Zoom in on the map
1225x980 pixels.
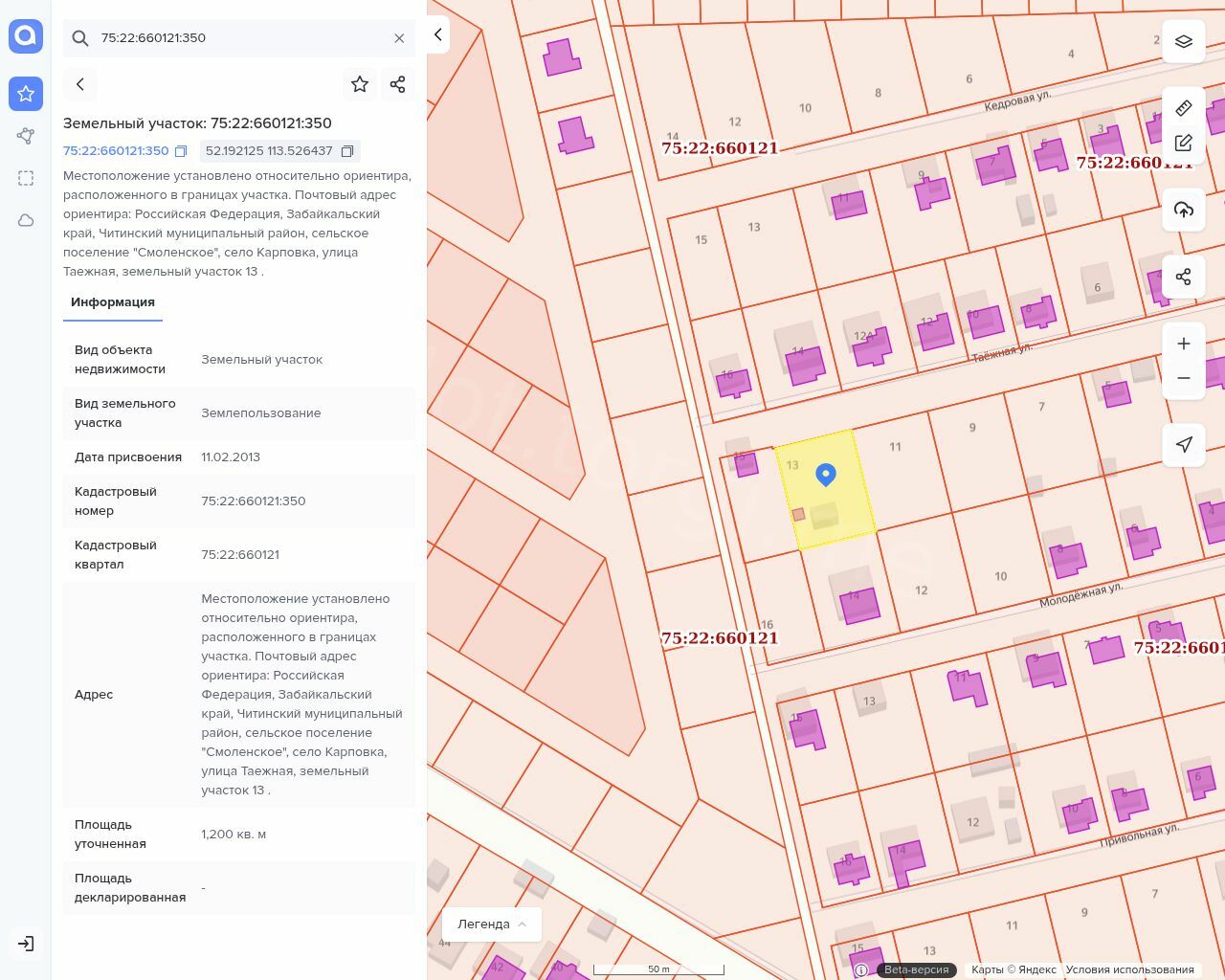tap(1184, 344)
